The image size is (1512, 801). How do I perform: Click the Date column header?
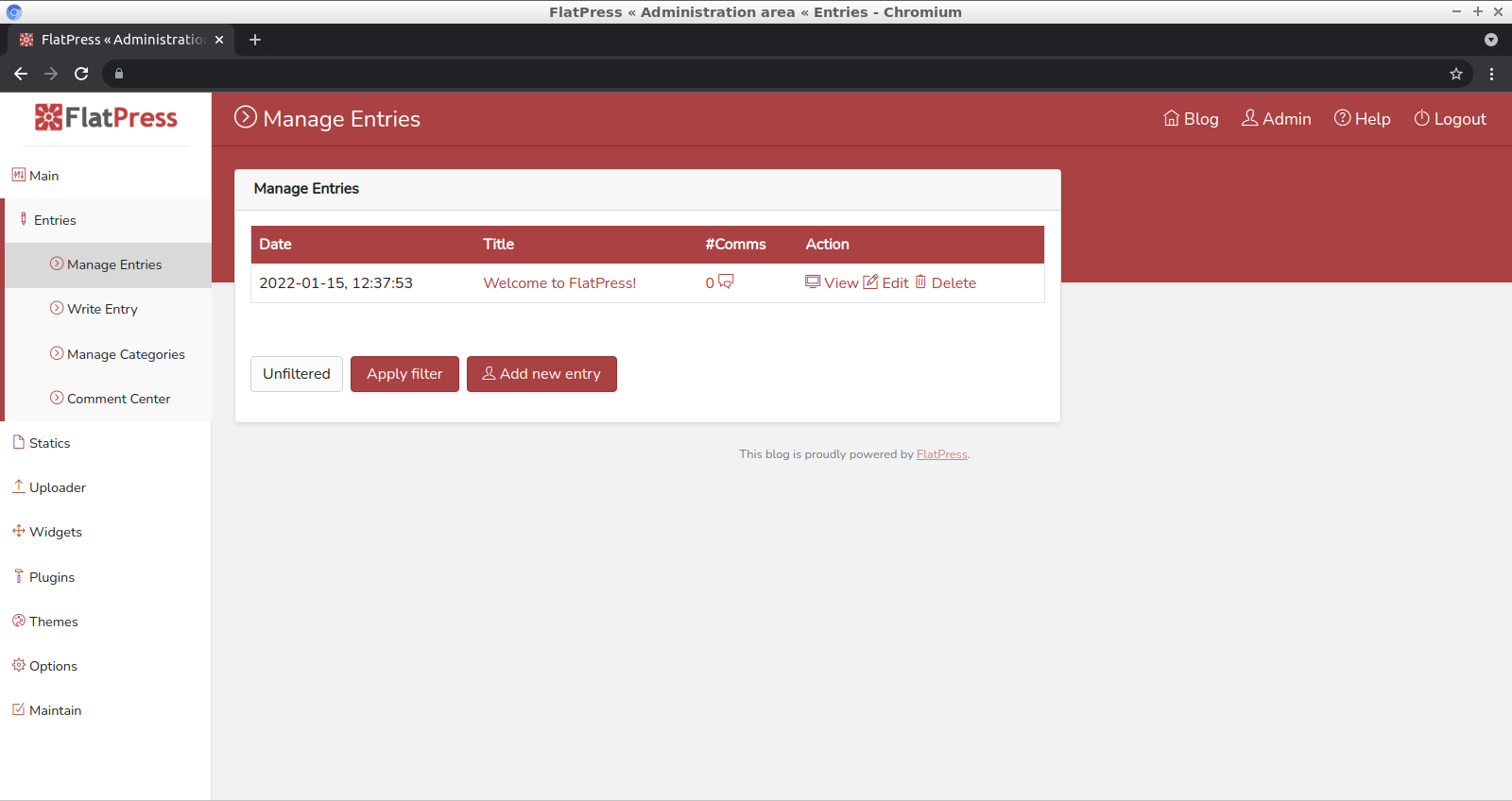point(275,244)
